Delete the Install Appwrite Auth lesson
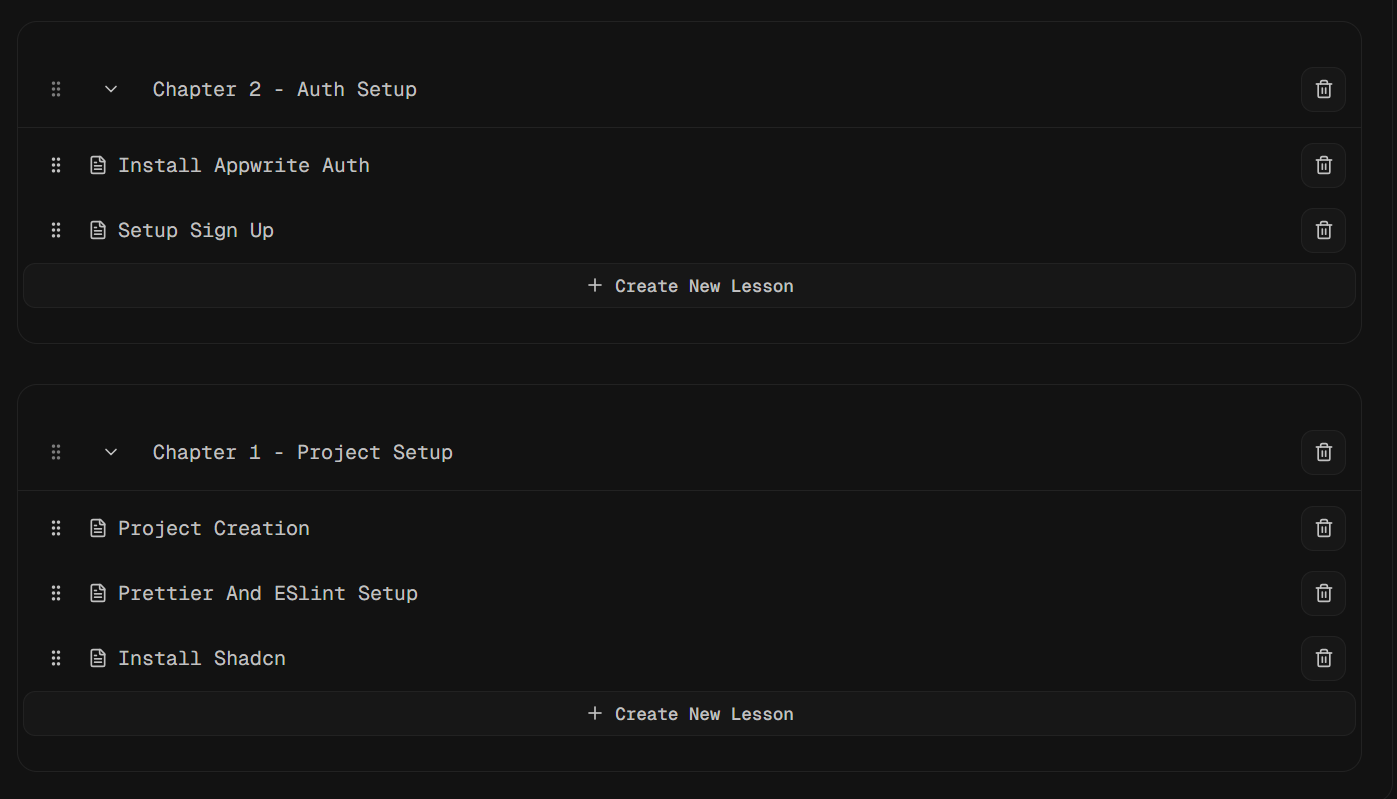This screenshot has width=1397, height=799. click(x=1323, y=165)
